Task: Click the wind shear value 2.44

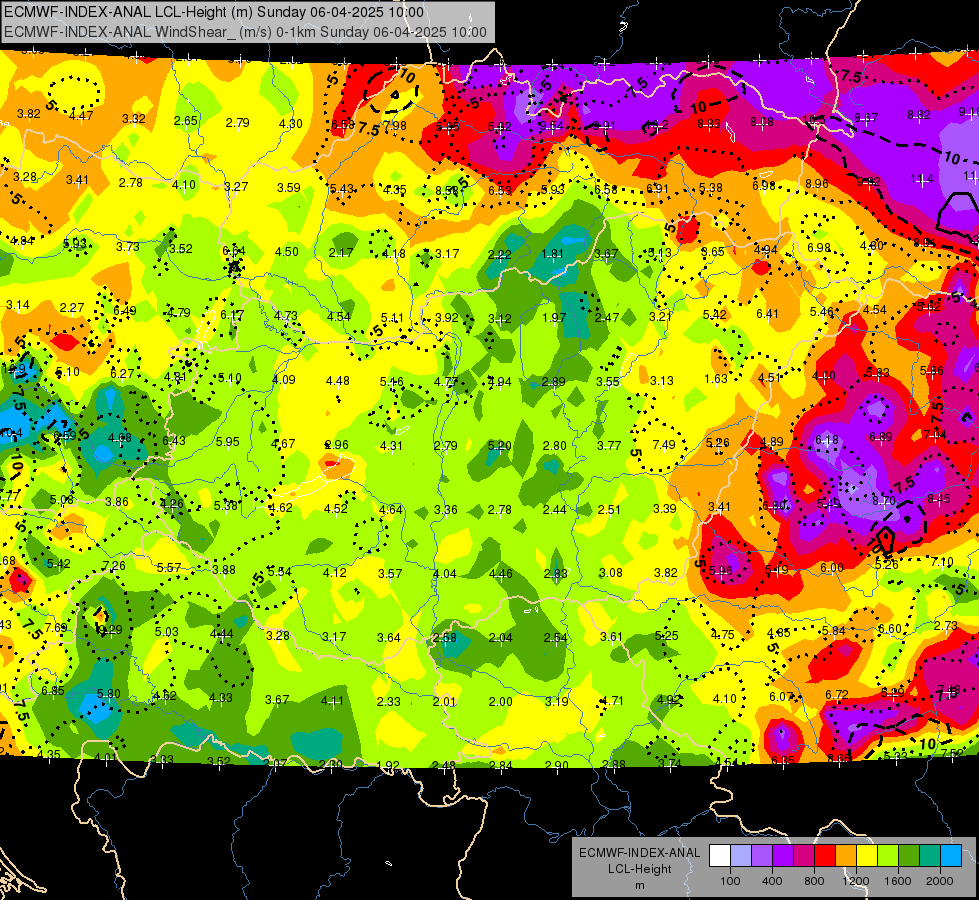Action: pyautogui.click(x=554, y=510)
